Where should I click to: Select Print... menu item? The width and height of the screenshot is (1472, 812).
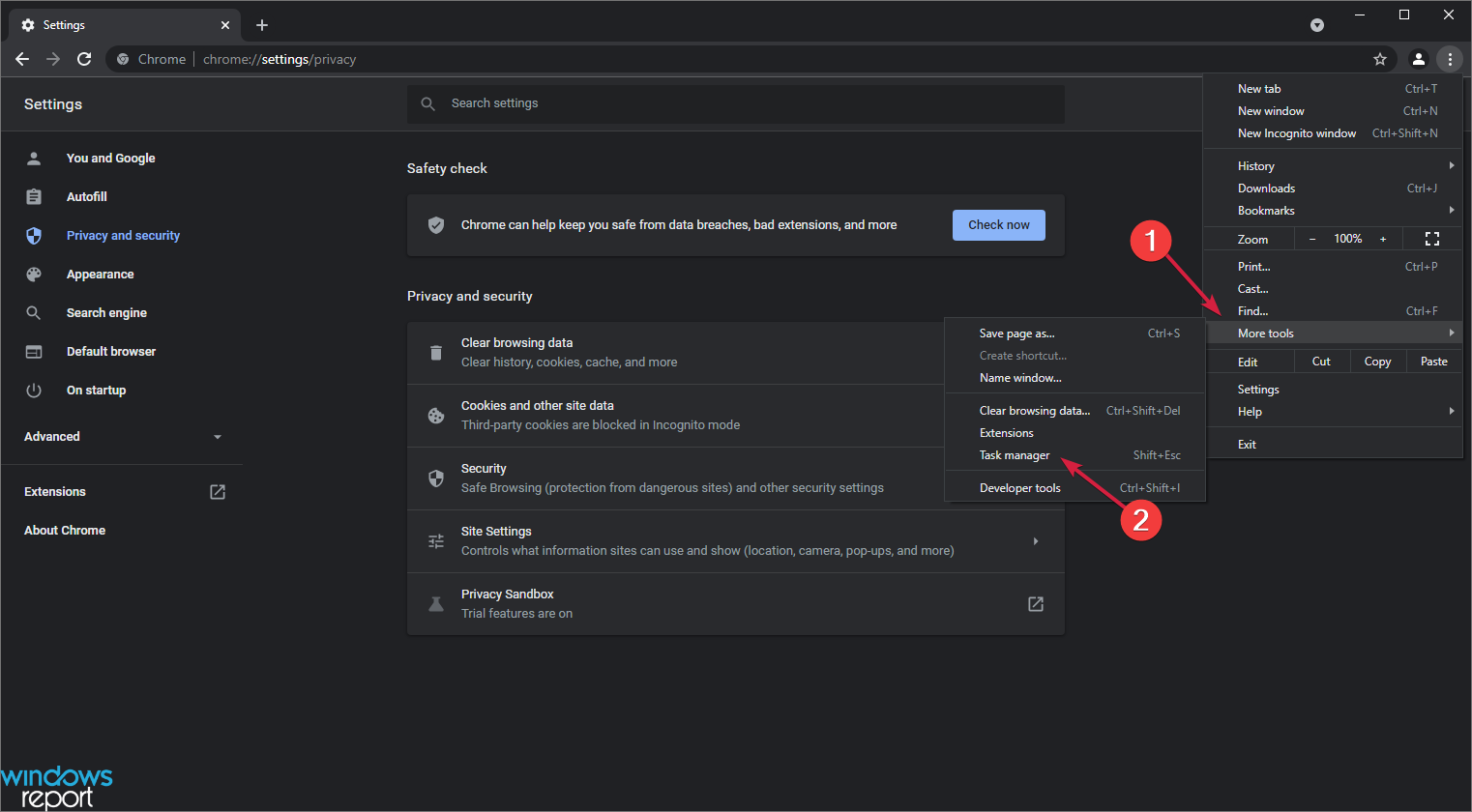coord(1334,267)
